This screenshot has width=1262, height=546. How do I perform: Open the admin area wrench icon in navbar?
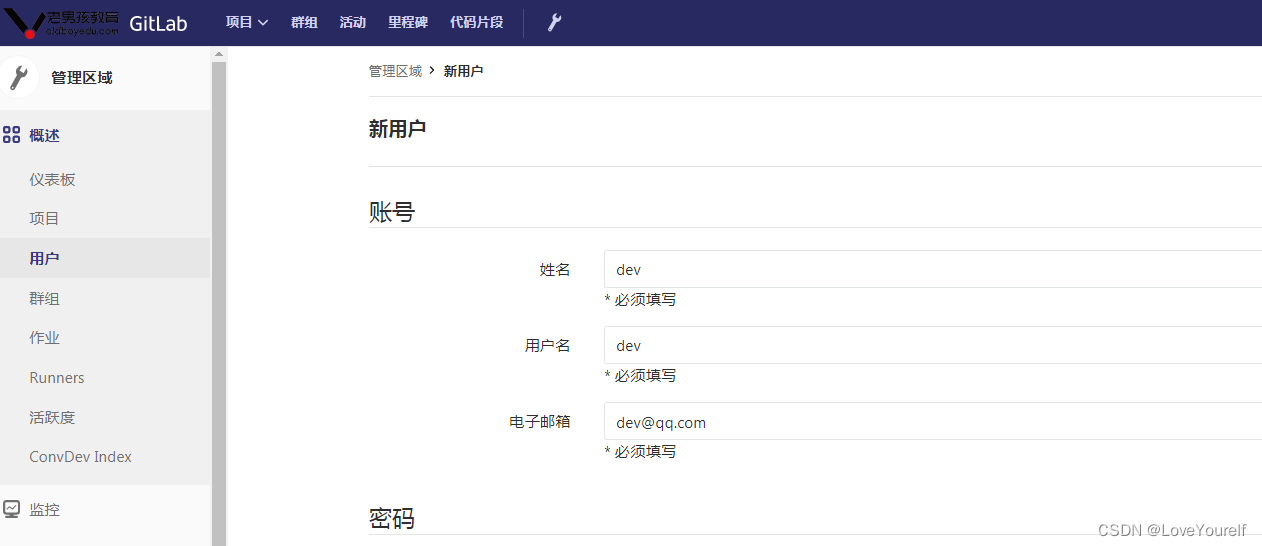click(554, 22)
